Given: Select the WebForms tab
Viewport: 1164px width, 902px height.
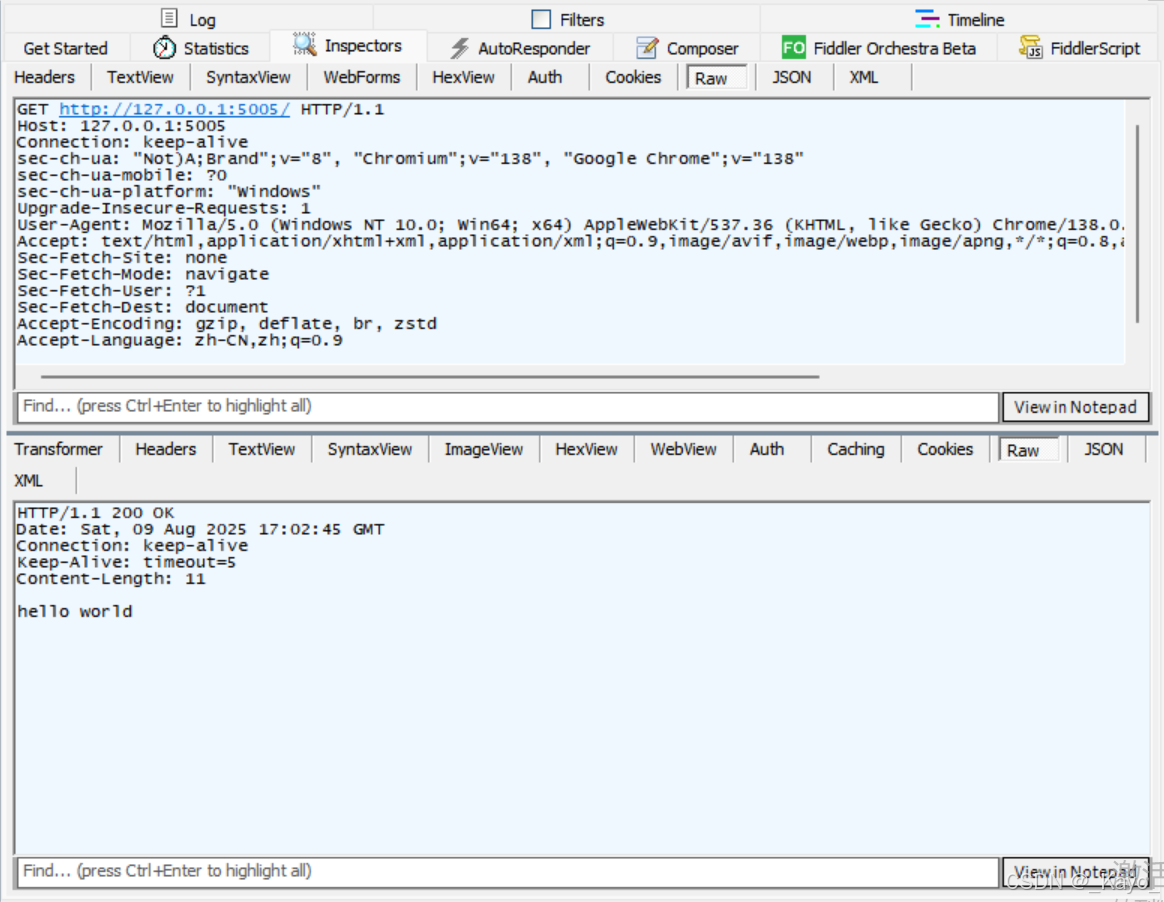Looking at the screenshot, I should (x=362, y=77).
